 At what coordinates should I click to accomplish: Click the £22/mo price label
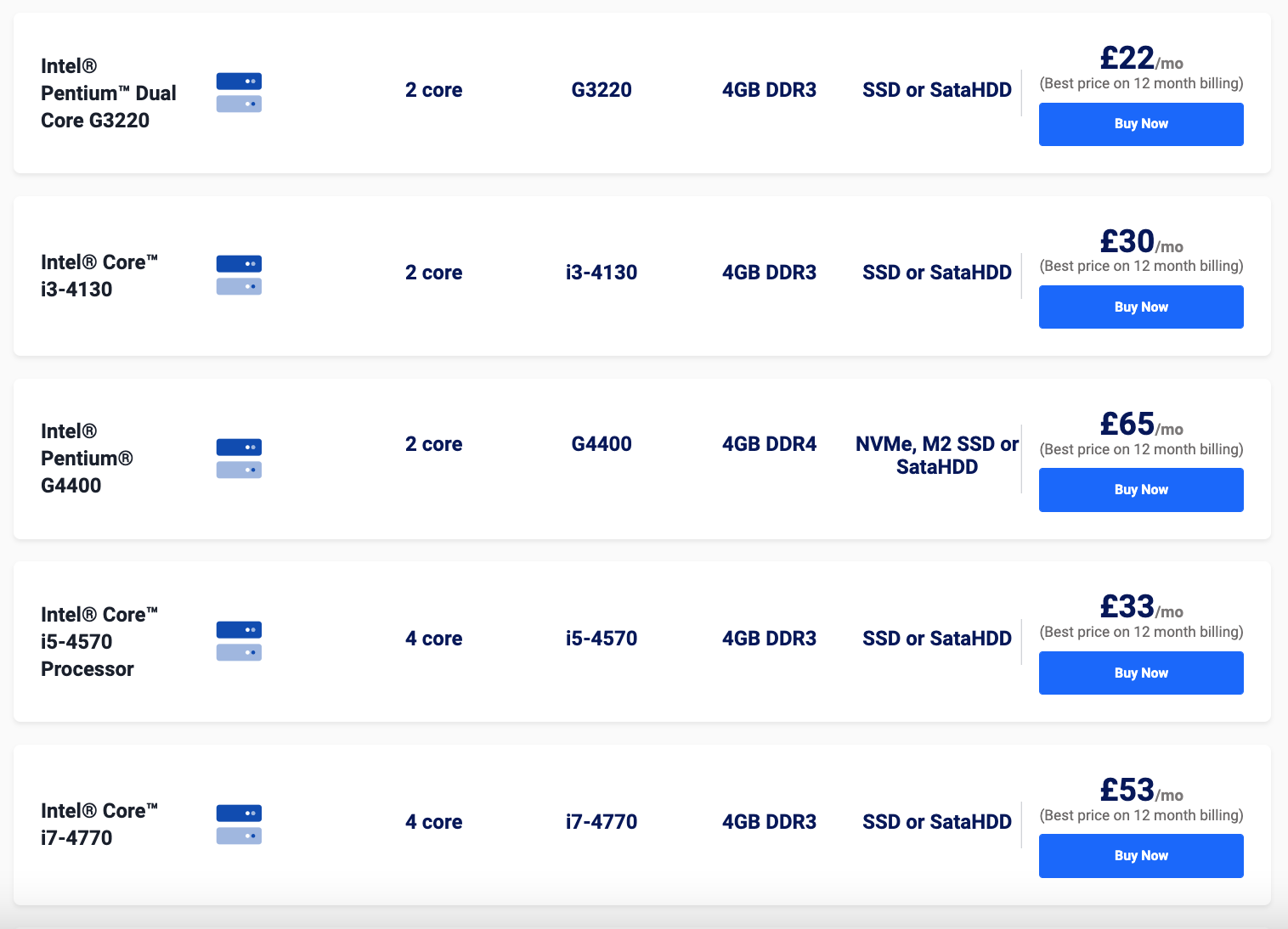click(1141, 58)
